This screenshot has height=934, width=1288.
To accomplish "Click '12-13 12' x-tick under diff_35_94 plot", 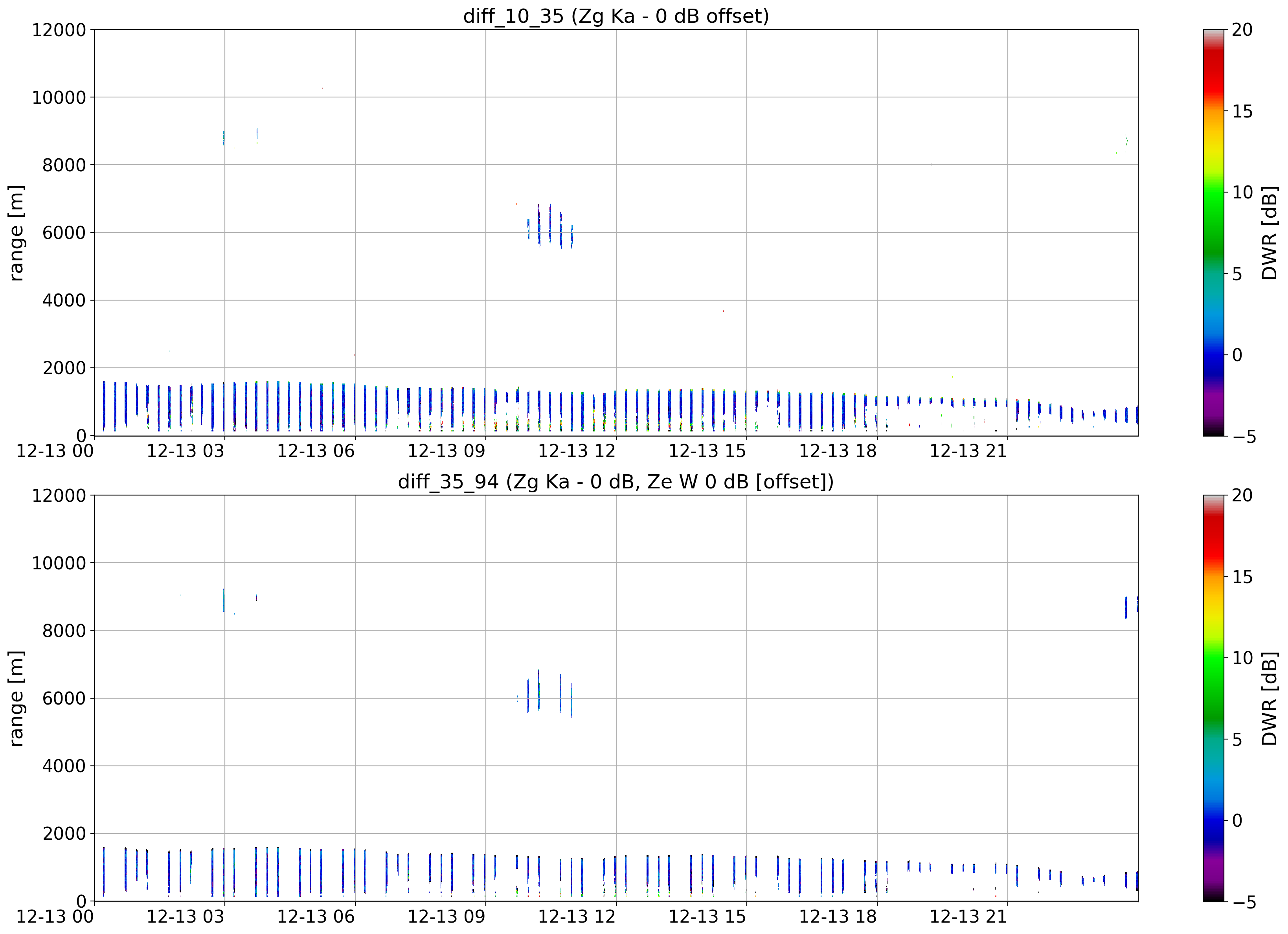I will 577,917.
